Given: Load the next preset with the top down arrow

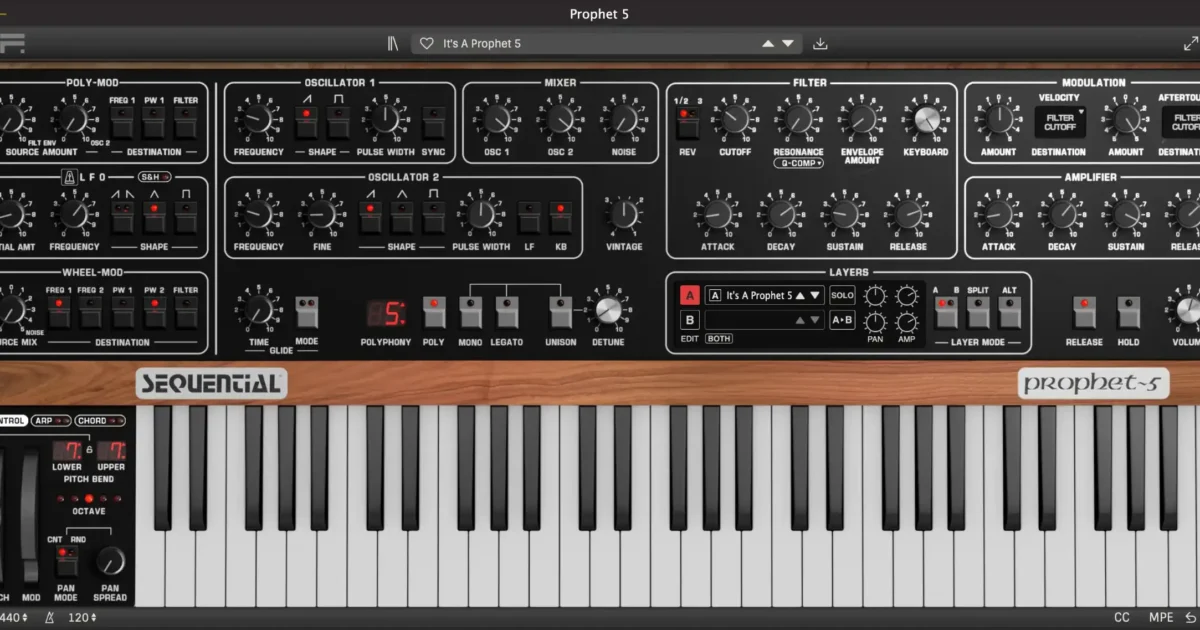Looking at the screenshot, I should (x=788, y=43).
